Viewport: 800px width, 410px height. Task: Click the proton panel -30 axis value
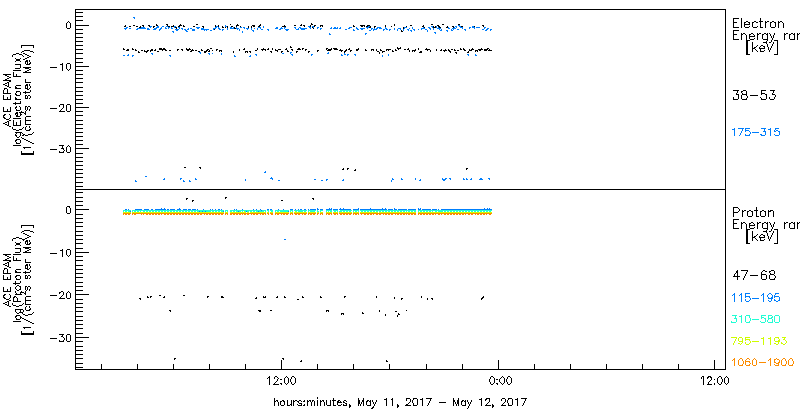coord(60,338)
